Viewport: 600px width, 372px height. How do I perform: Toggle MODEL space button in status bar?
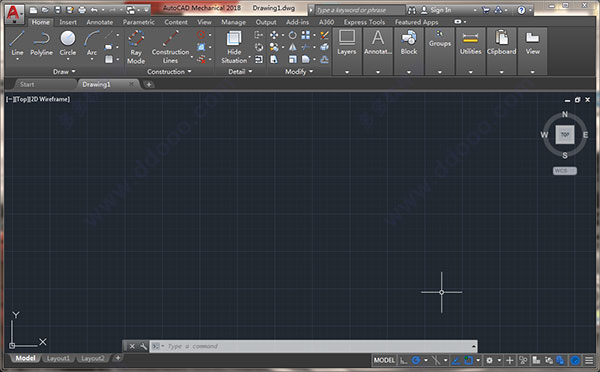384,360
